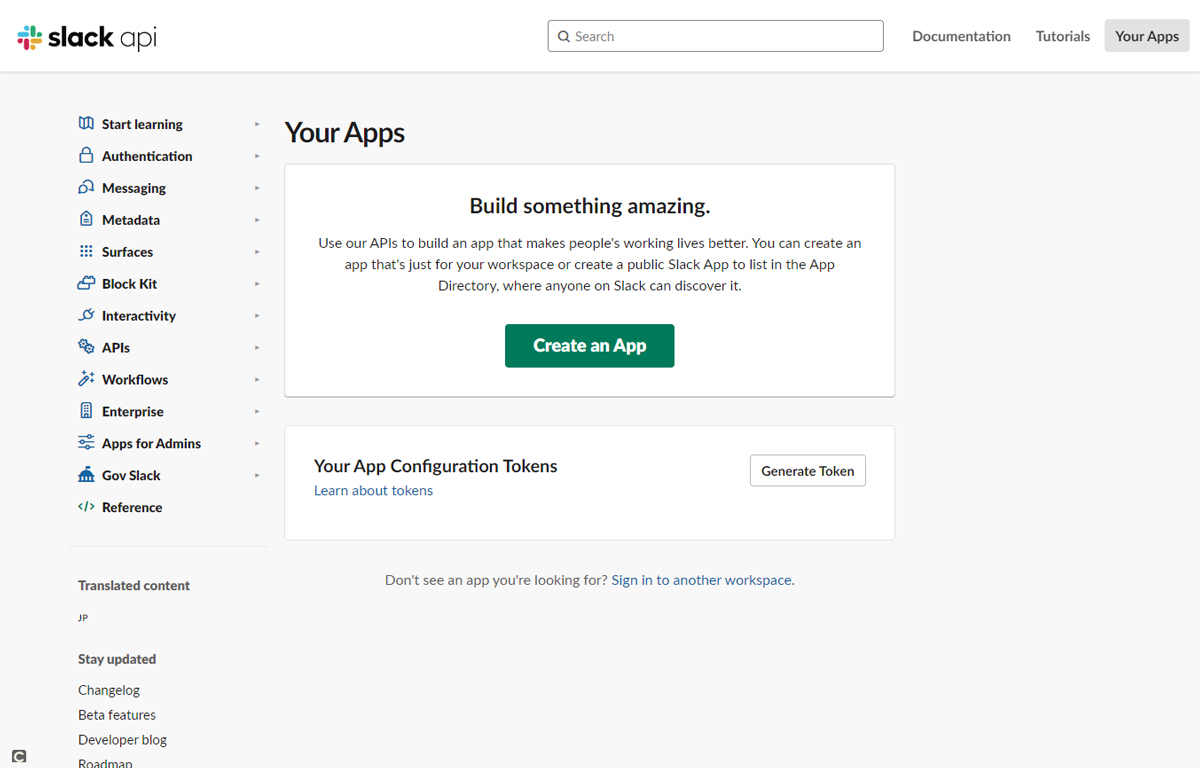Screen dimensions: 1200x768
Task: Open the Learn about tokens link
Action: (373, 491)
